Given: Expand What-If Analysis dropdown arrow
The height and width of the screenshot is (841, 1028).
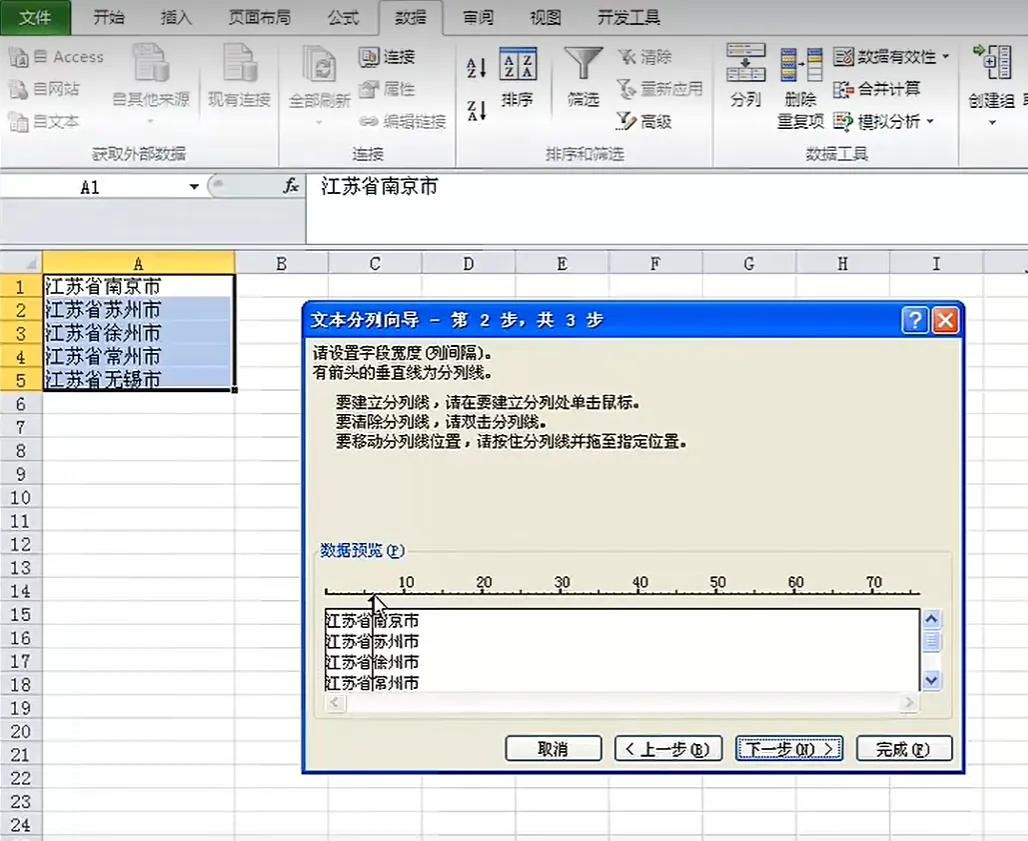Looking at the screenshot, I should tap(930, 121).
